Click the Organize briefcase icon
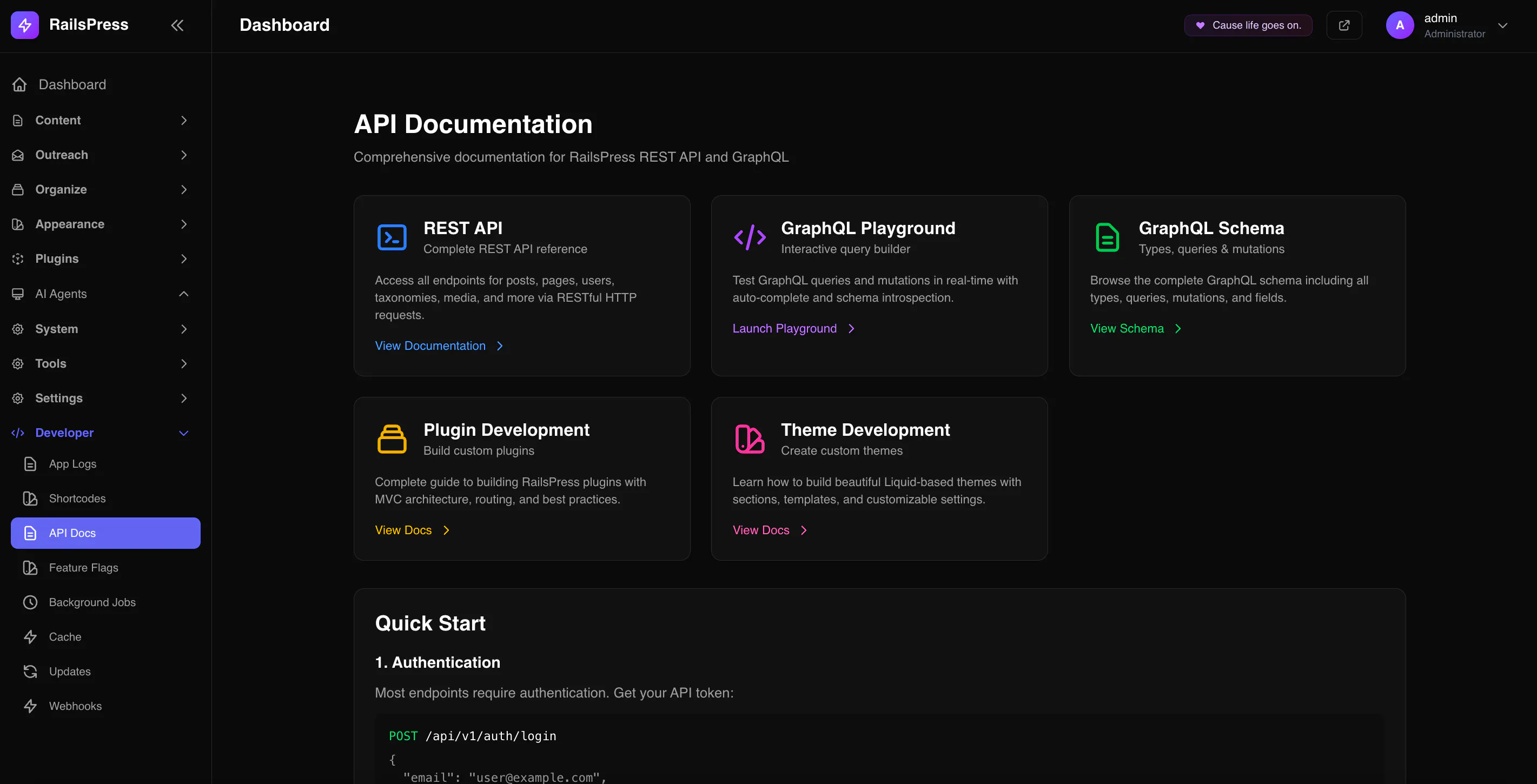Image resolution: width=1537 pixels, height=784 pixels. tap(18, 190)
